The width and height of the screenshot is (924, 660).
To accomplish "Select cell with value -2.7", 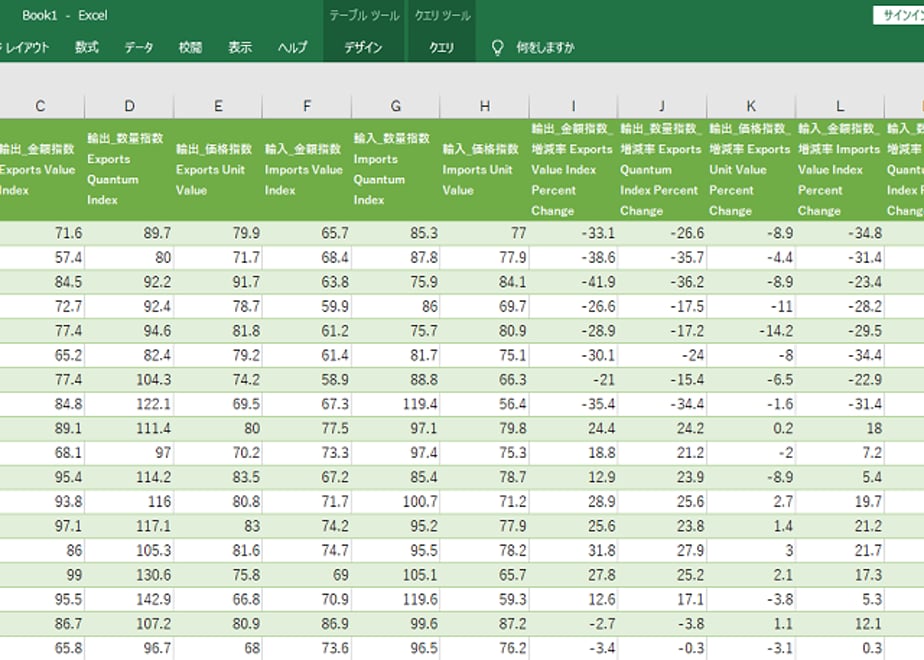I will click(x=573, y=625).
